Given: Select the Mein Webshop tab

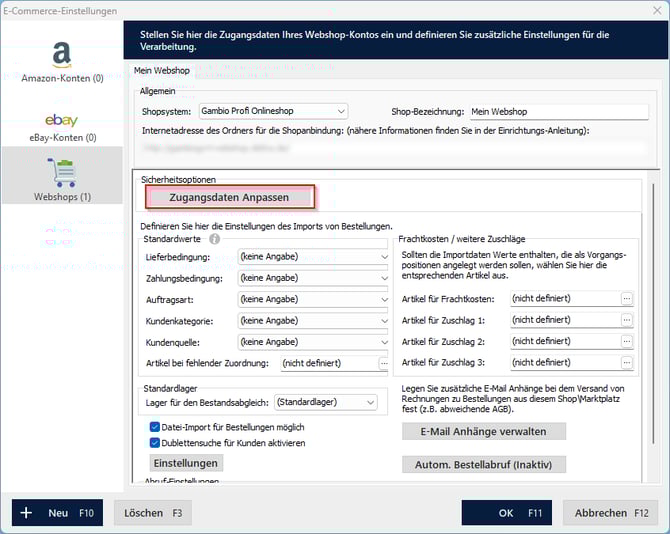Looking at the screenshot, I should pos(162,70).
